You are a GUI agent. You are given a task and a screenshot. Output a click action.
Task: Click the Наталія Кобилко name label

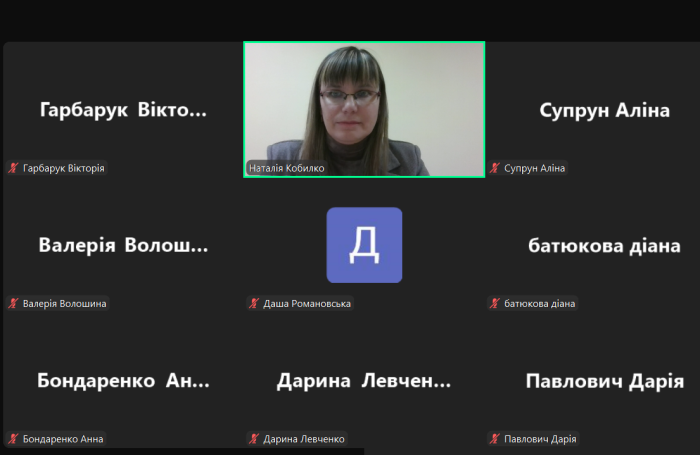(x=286, y=168)
